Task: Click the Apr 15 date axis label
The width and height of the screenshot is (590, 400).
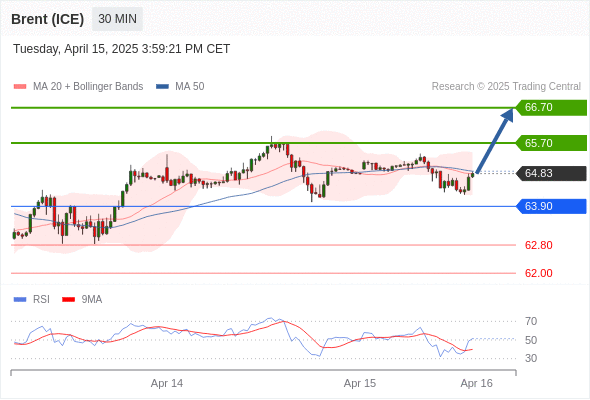Action: (x=360, y=383)
